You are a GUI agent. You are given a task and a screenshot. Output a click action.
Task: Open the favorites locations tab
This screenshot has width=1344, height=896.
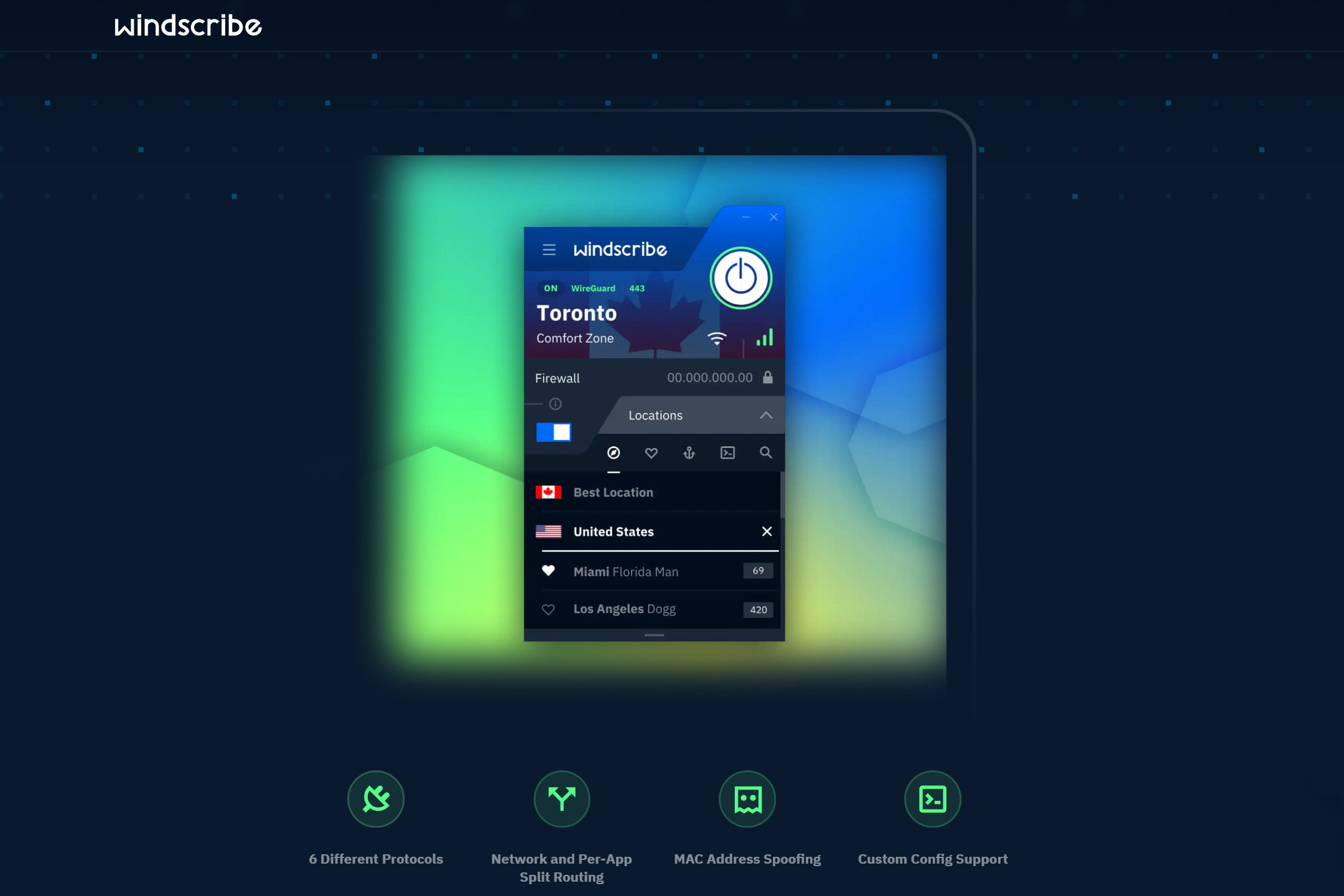coord(651,453)
